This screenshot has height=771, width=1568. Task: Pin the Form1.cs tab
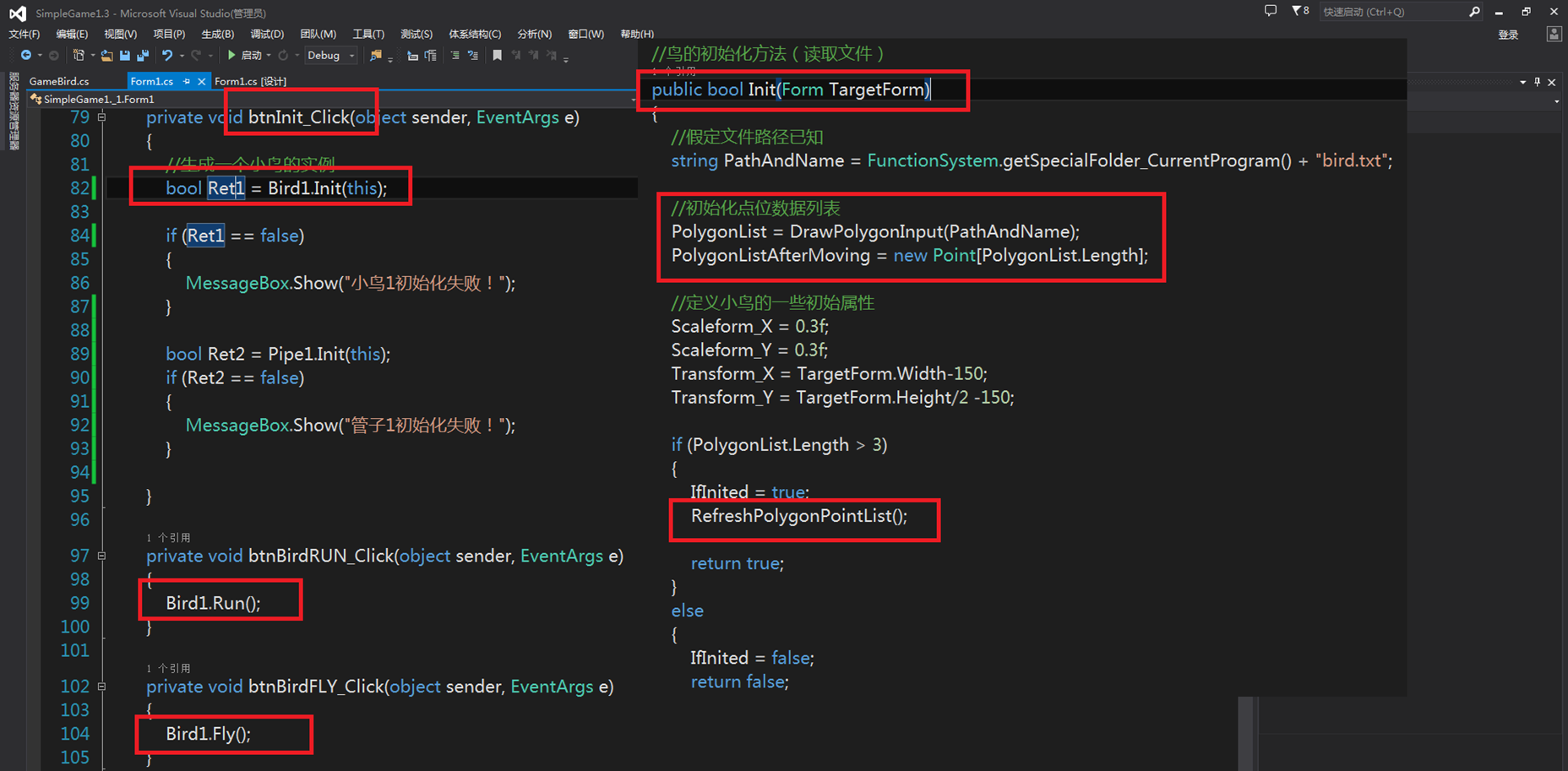187,81
